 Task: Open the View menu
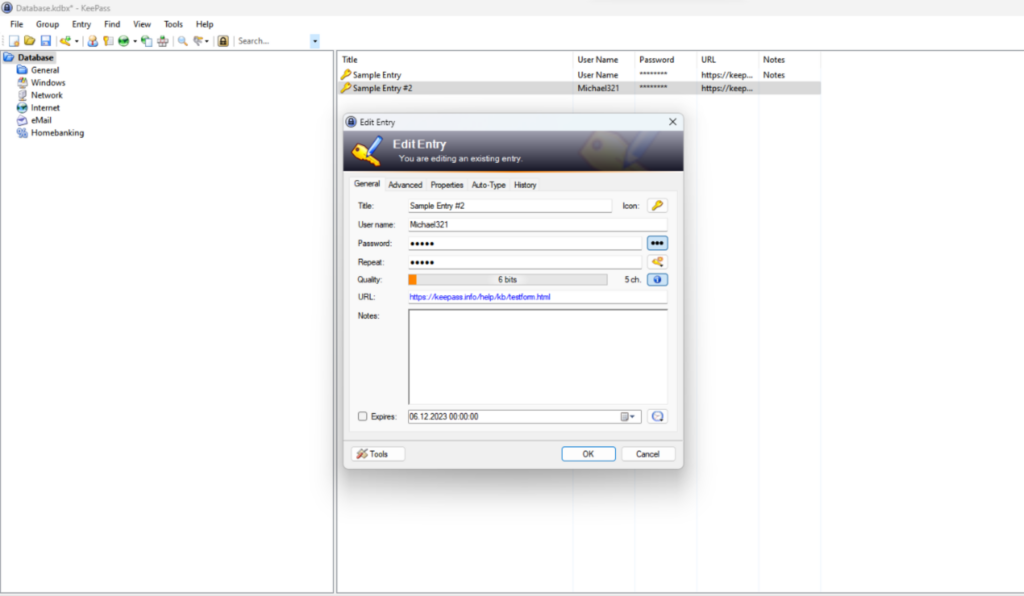[142, 24]
